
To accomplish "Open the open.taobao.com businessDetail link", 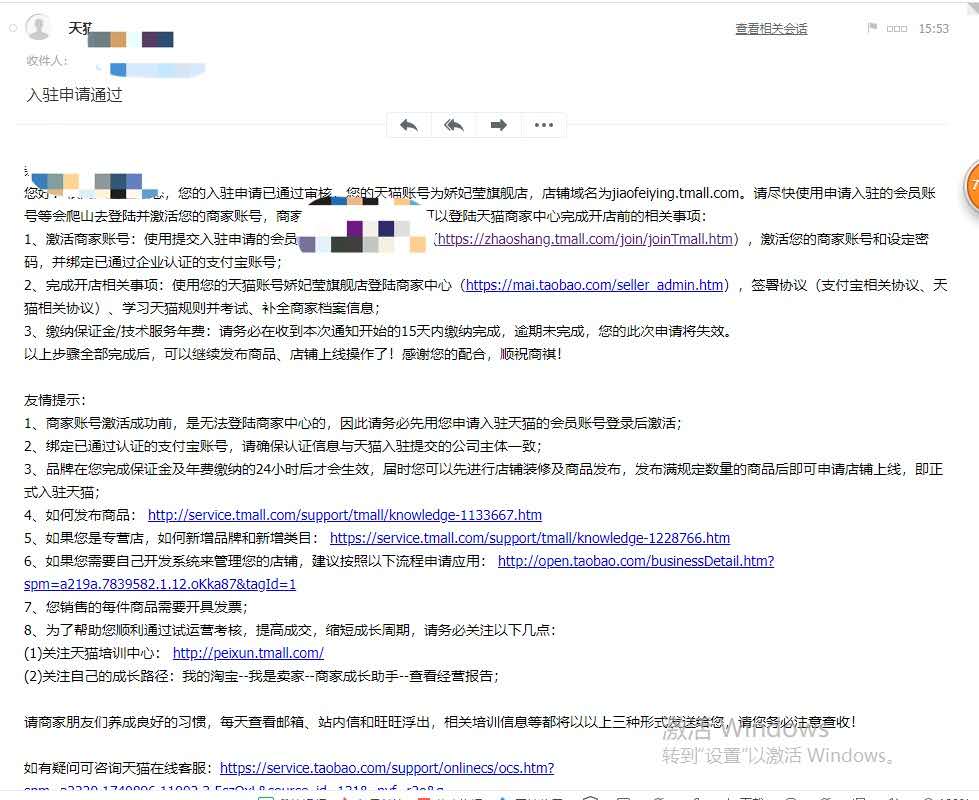I will [x=636, y=561].
